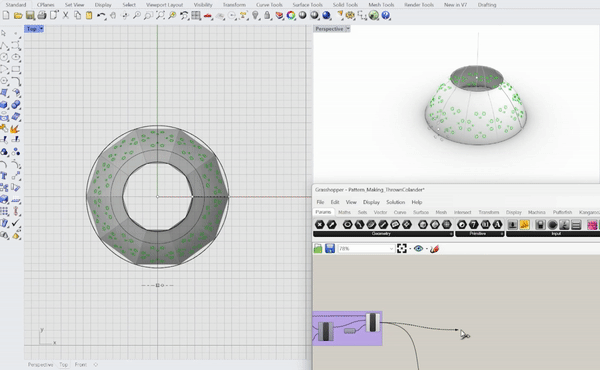Open dropdown arrow beside Grasshopper zoom extents
The width and height of the screenshot is (600, 370).
pyautogui.click(x=410, y=249)
